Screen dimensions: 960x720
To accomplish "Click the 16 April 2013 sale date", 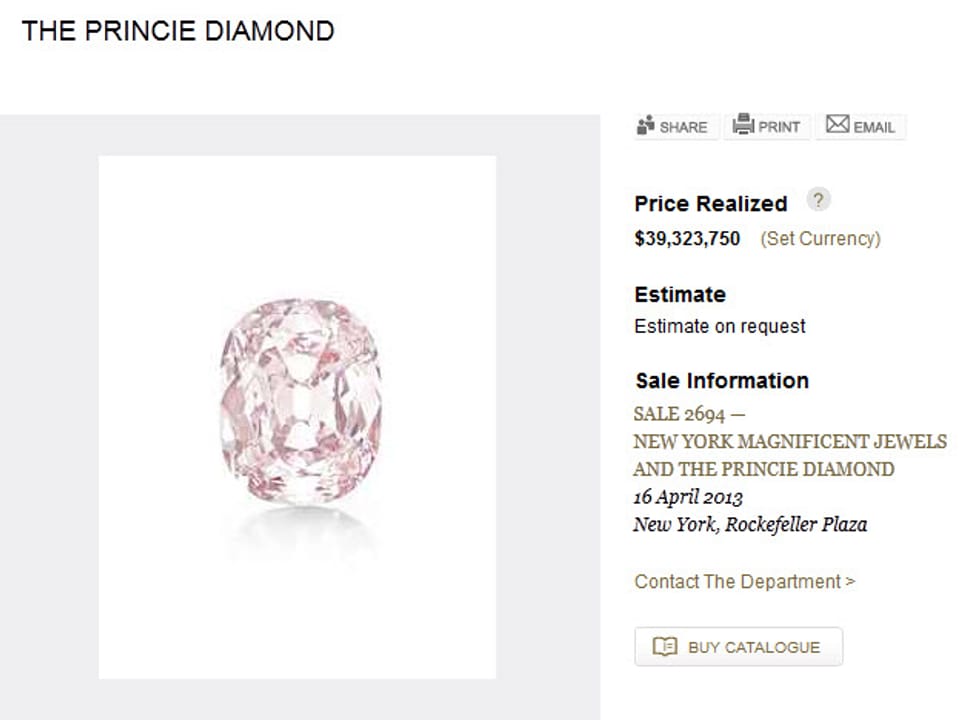I will 687,497.
